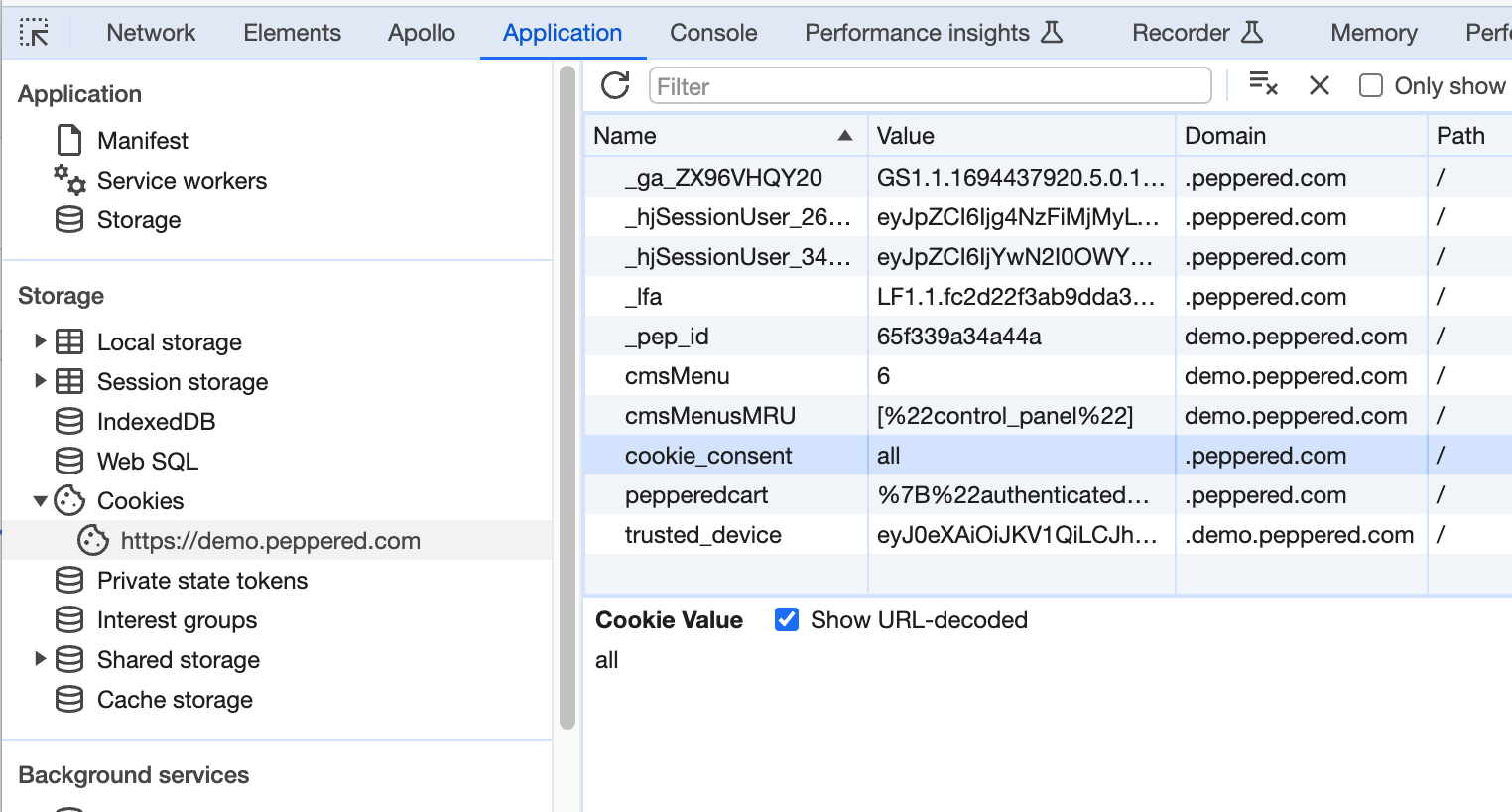Activate the inspect element picker icon
Screen dimensions: 1512x812
34,33
